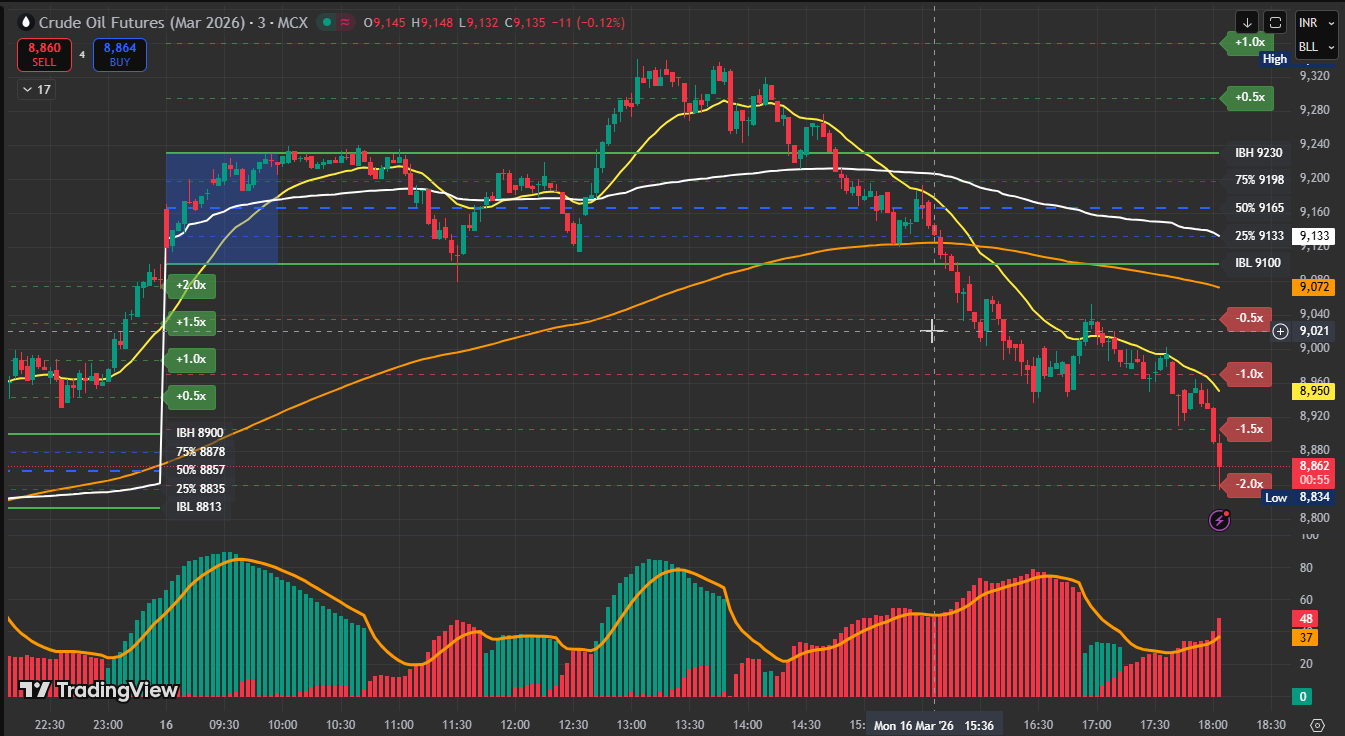Open the BLL unit dropdown
The width and height of the screenshot is (1345, 736).
[1315, 47]
